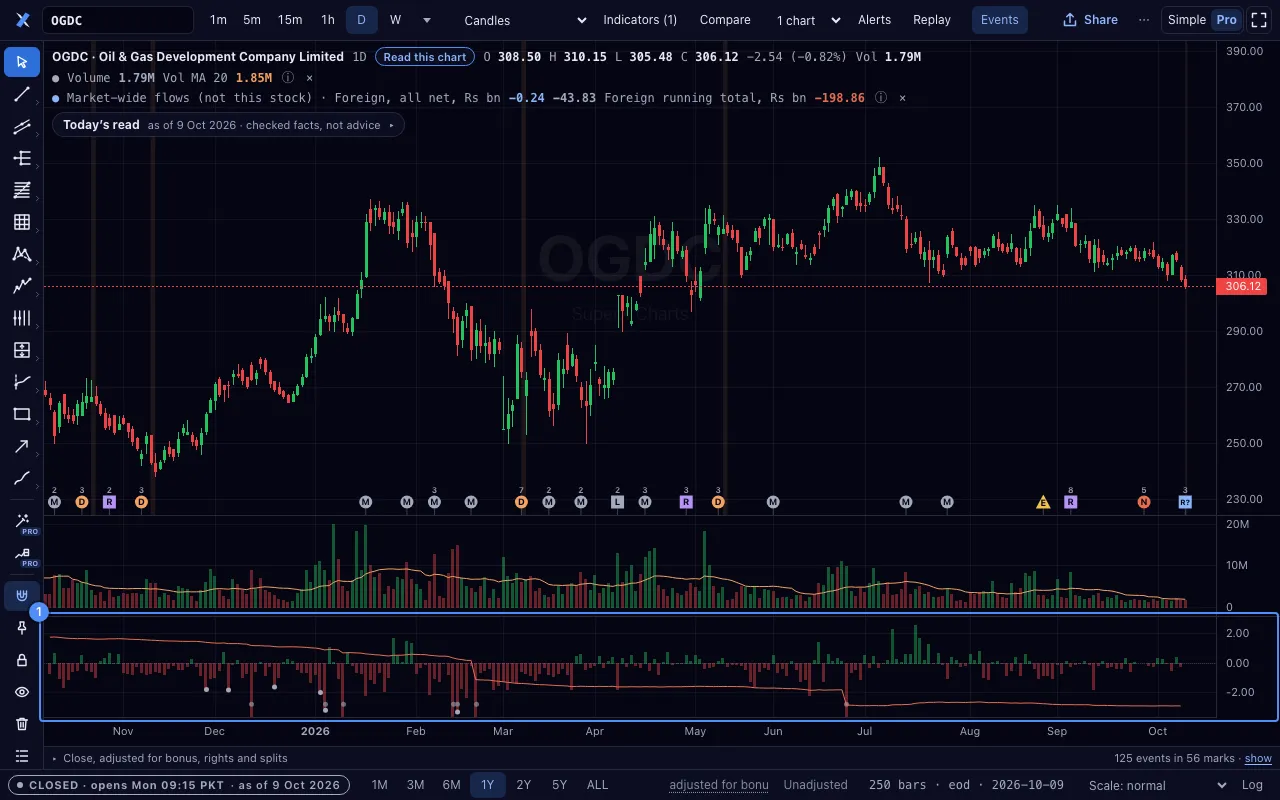This screenshot has width=1280, height=800.
Task: Show info for the Volume indicator
Action: (x=288, y=77)
